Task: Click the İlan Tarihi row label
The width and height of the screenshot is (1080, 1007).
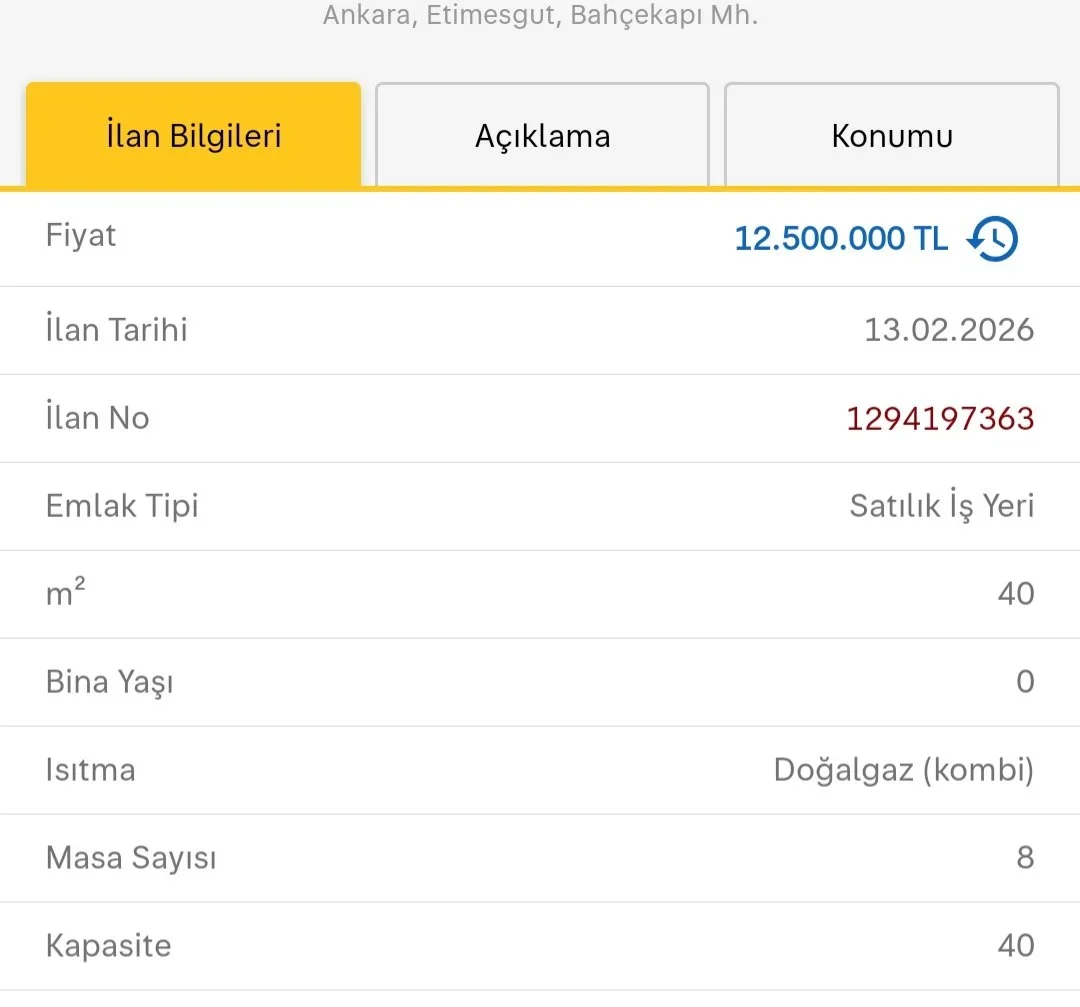Action: pyautogui.click(x=116, y=330)
